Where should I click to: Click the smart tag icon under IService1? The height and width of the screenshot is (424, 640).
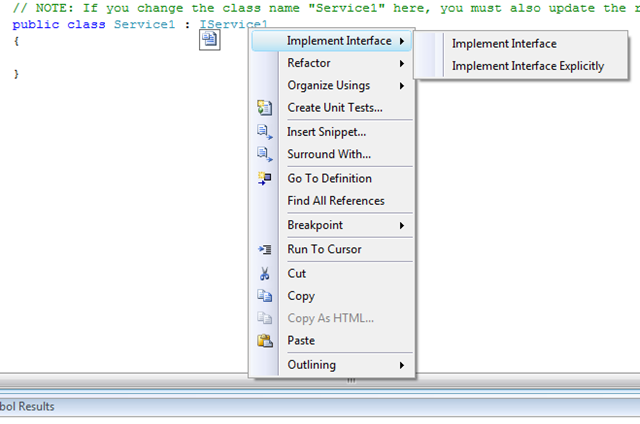(209, 40)
